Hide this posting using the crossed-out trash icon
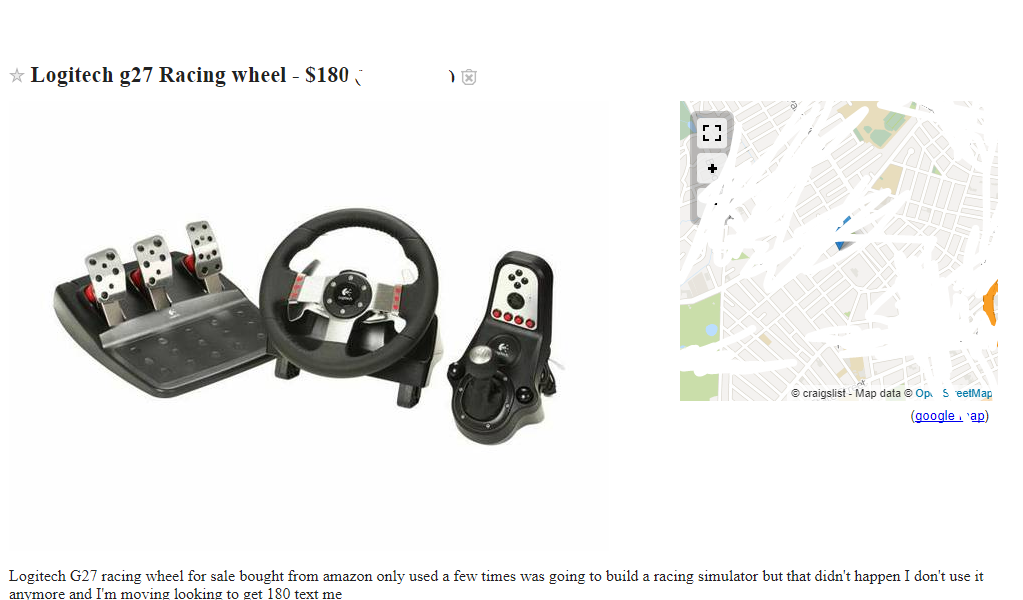This screenshot has width=1023, height=600. pyautogui.click(x=468, y=77)
